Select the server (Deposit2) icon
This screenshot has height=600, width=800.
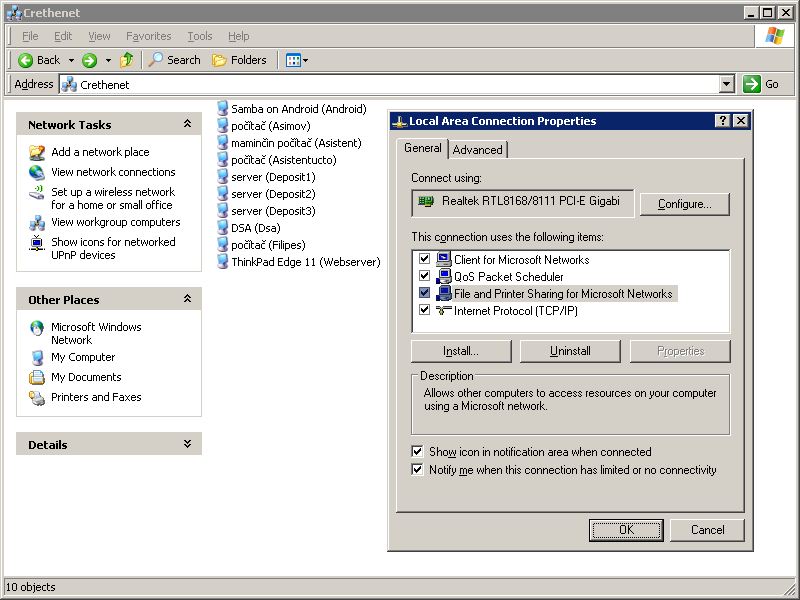click(x=222, y=193)
